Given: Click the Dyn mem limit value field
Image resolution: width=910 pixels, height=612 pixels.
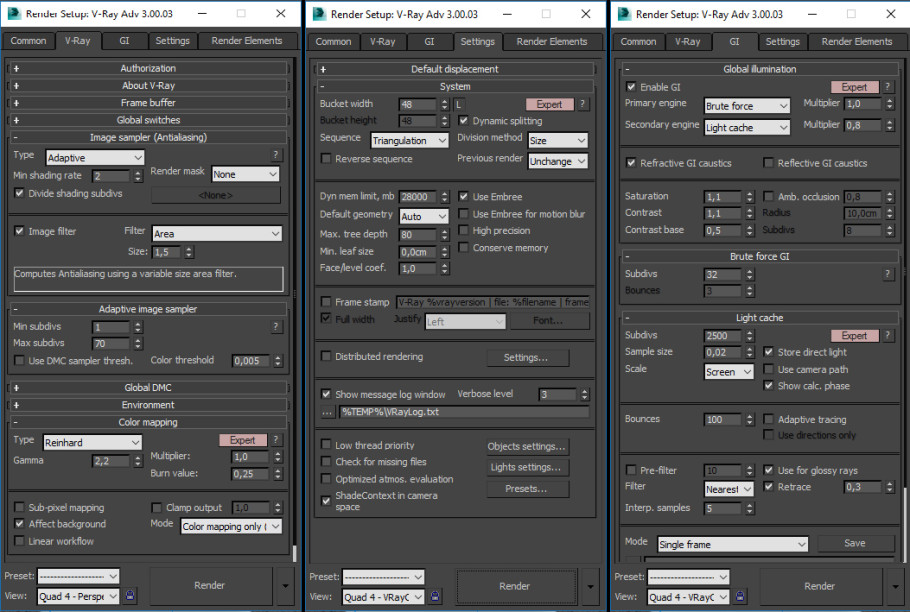Looking at the screenshot, I should (x=418, y=197).
